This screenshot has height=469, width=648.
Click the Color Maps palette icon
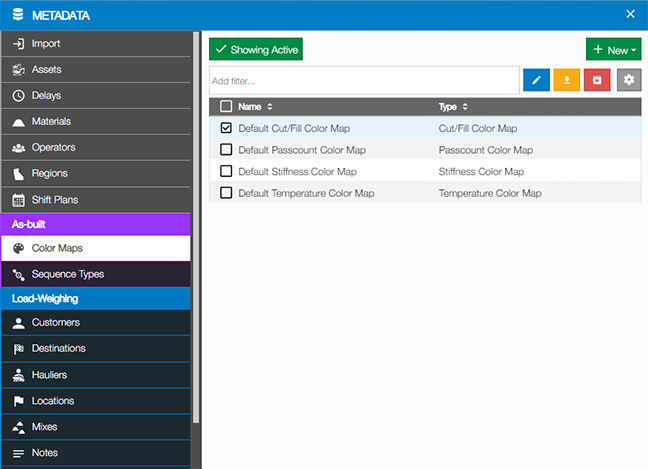18,248
